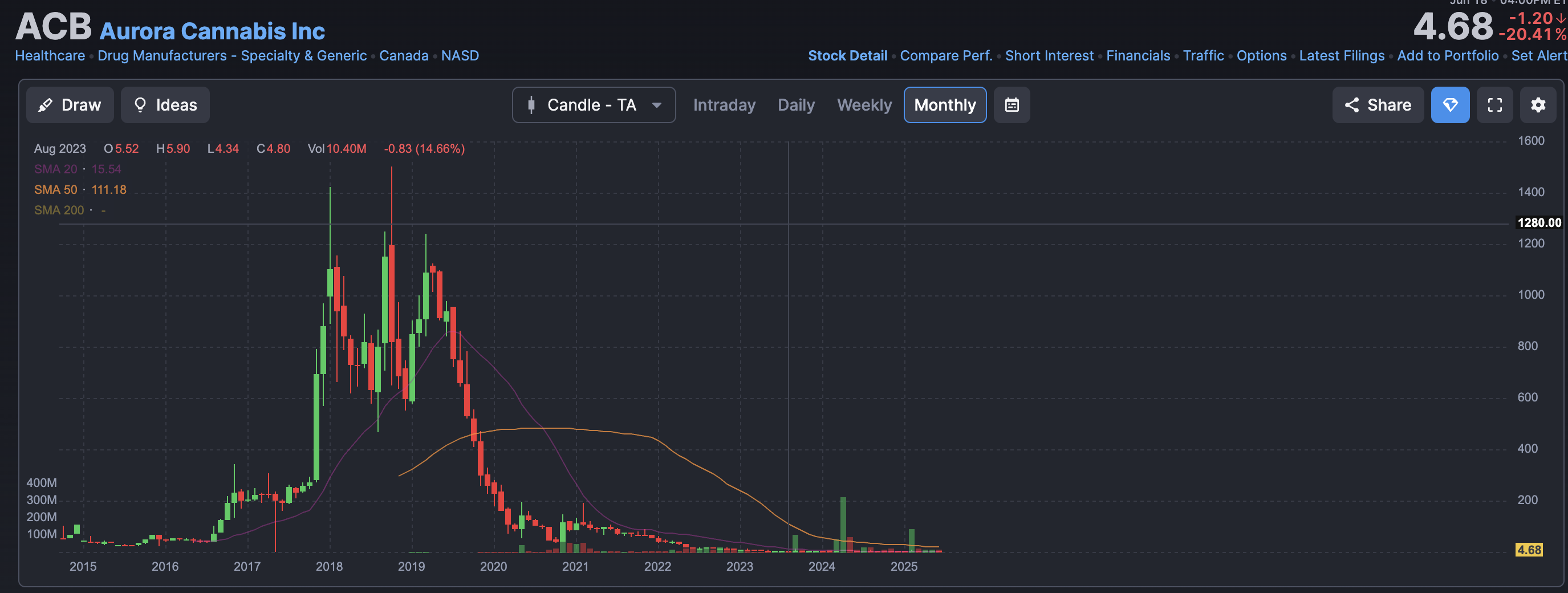Image resolution: width=1568 pixels, height=593 pixels.
Task: Click the Vol 10.40M readout
Action: pyautogui.click(x=336, y=149)
